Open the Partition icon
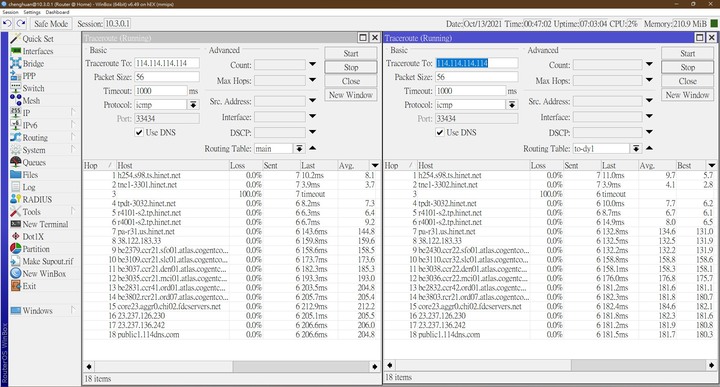This screenshot has height=387, width=720. point(16,249)
